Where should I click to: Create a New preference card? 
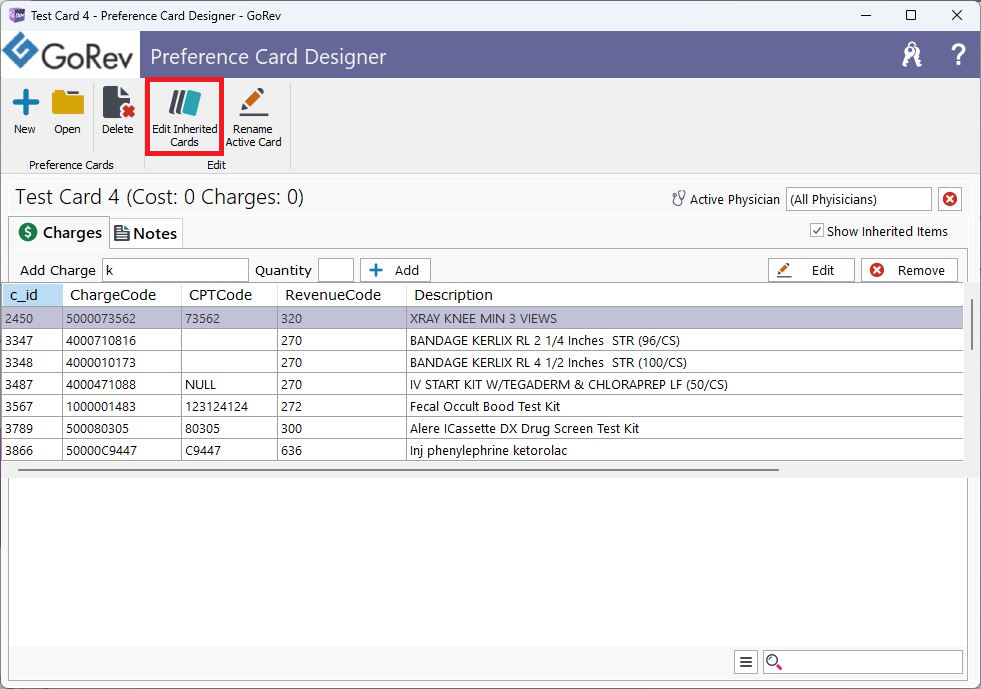[x=25, y=112]
